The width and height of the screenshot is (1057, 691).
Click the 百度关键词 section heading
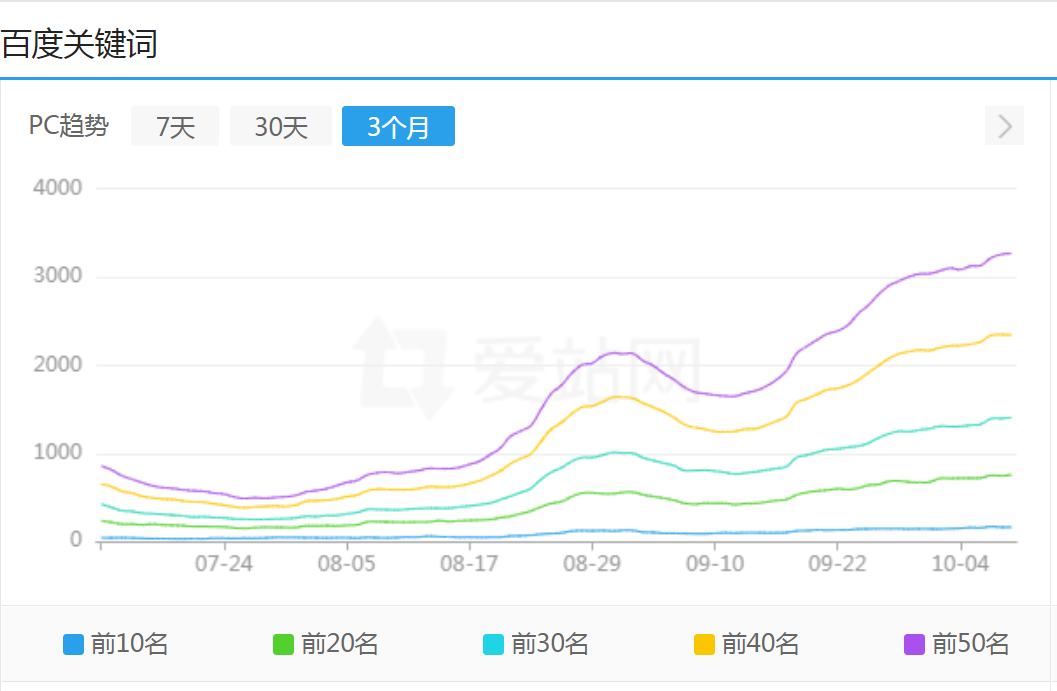(x=79, y=45)
